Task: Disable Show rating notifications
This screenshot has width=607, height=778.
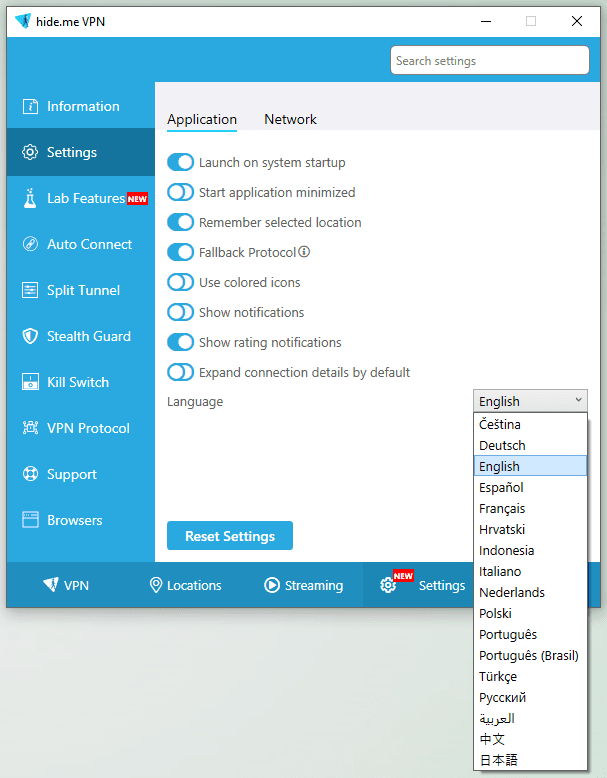Action: pos(180,342)
